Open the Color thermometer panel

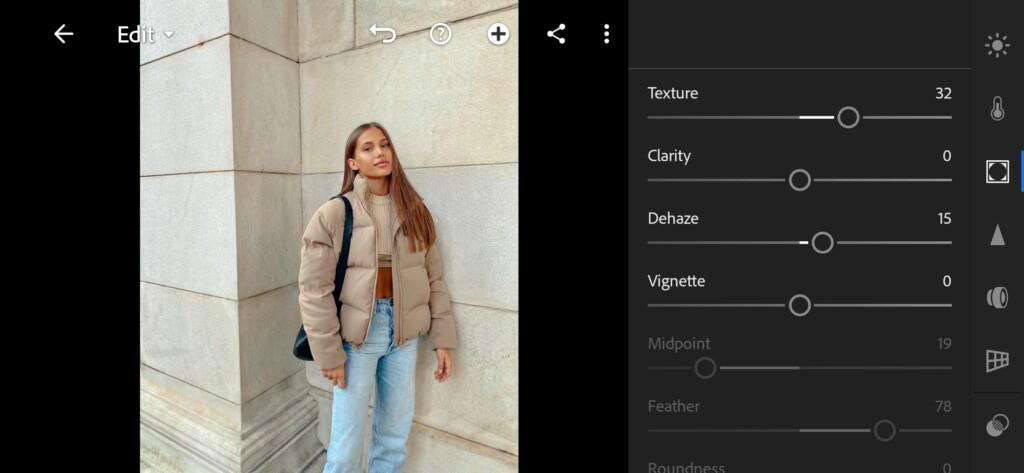coord(997,108)
